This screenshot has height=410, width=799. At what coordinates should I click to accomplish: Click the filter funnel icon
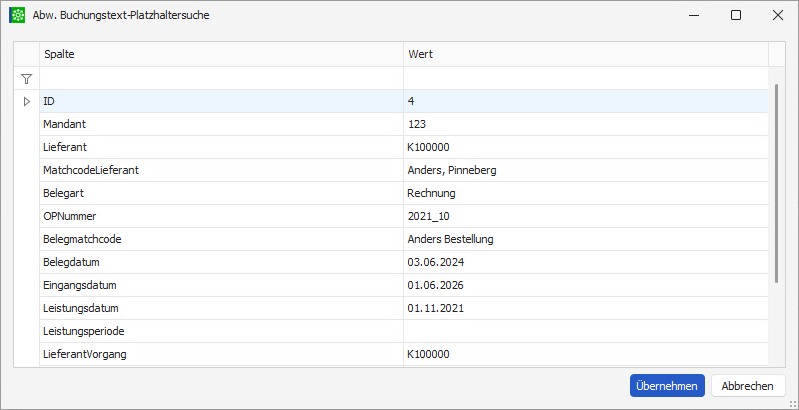click(x=26, y=79)
